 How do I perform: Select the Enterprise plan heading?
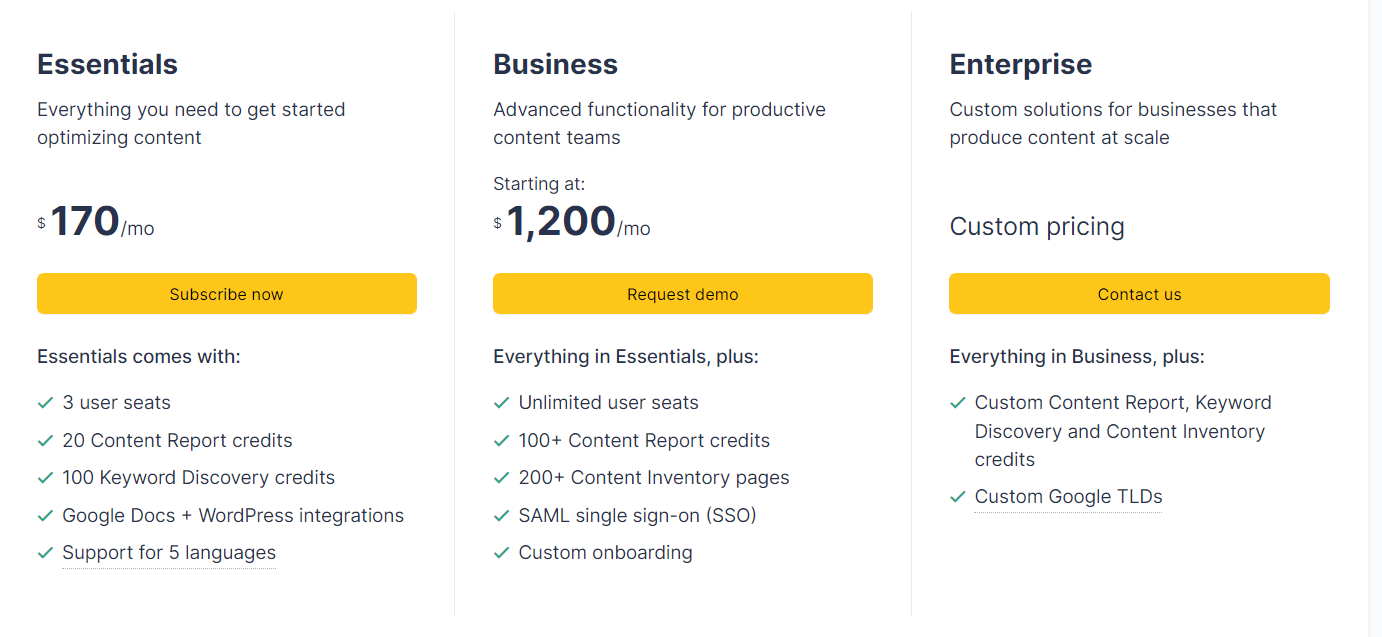[1020, 64]
